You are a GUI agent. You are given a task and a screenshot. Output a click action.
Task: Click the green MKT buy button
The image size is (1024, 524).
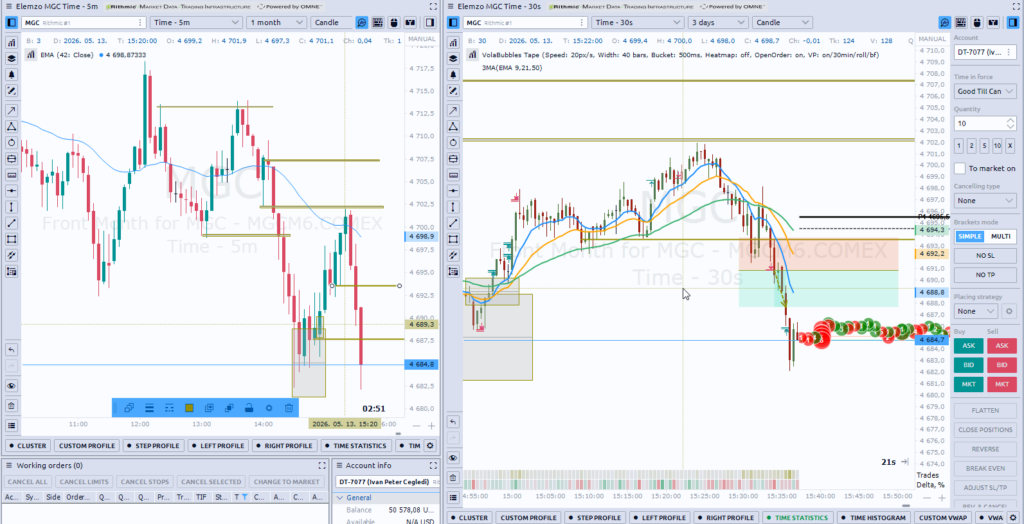point(968,384)
